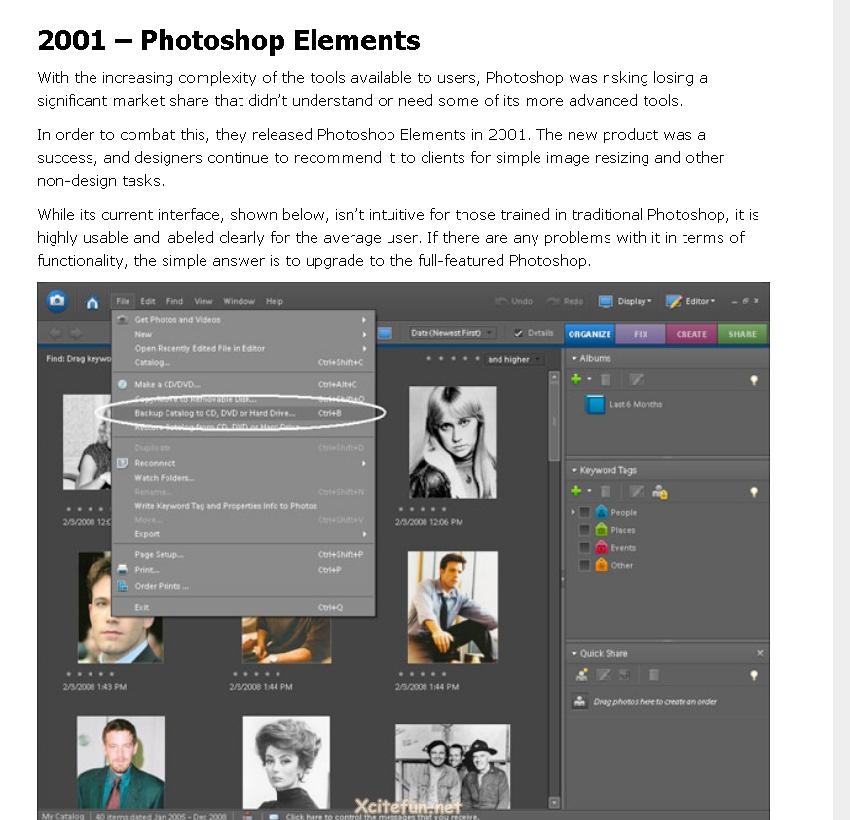Tick the People keyword tag checkbox

coord(584,512)
